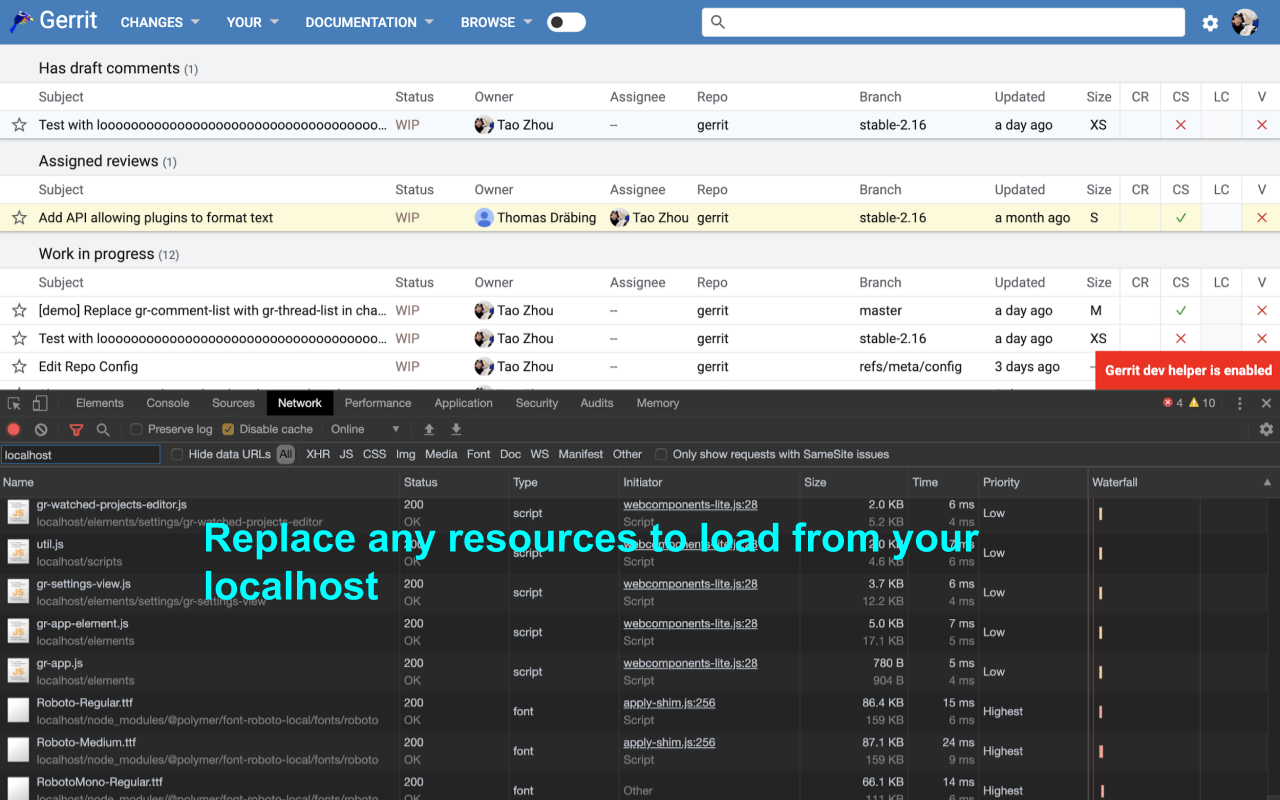Expand the Changes dropdown menu
The image size is (1280, 800).
[x=160, y=22]
